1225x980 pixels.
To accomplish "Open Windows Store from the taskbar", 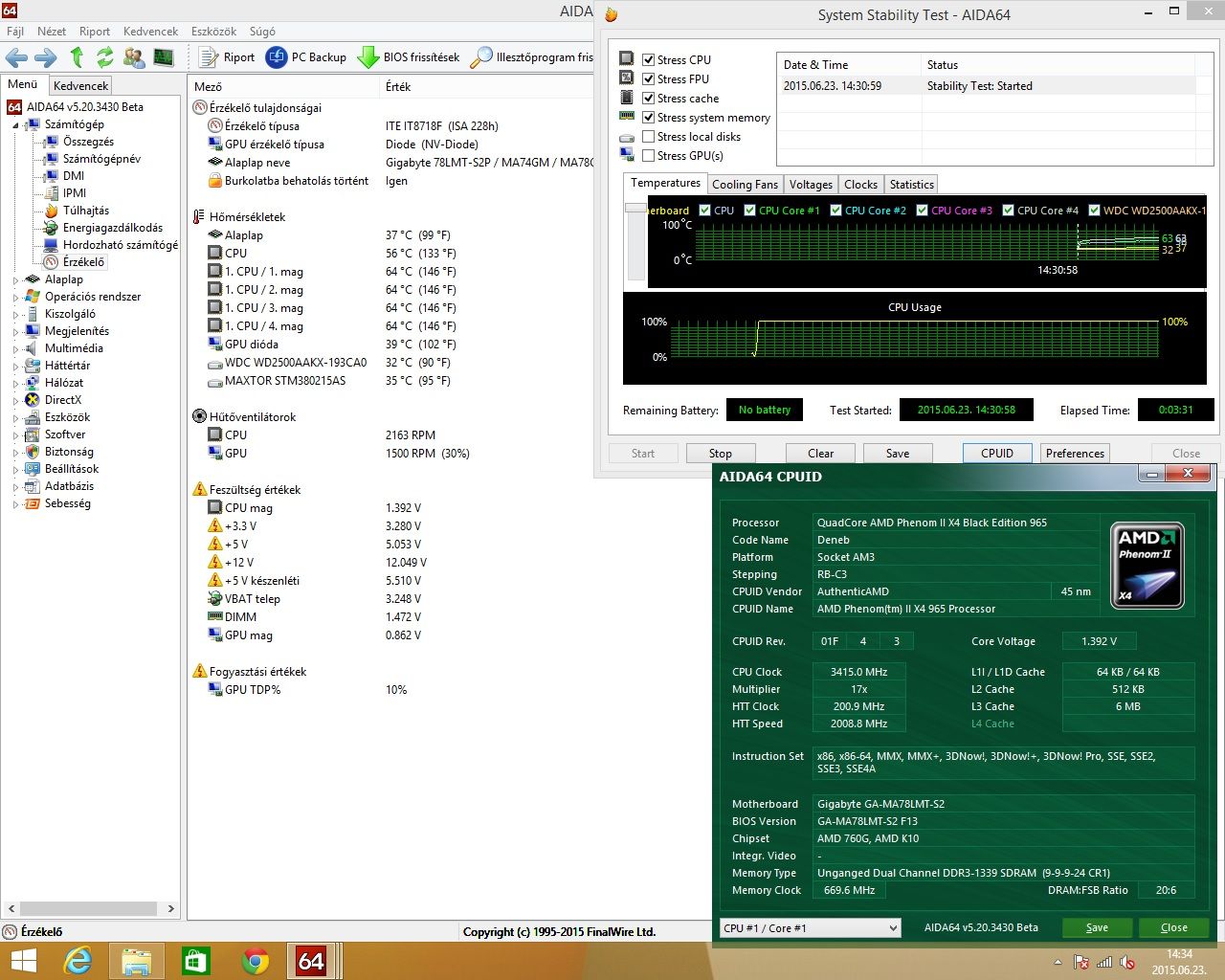I will (x=195, y=961).
